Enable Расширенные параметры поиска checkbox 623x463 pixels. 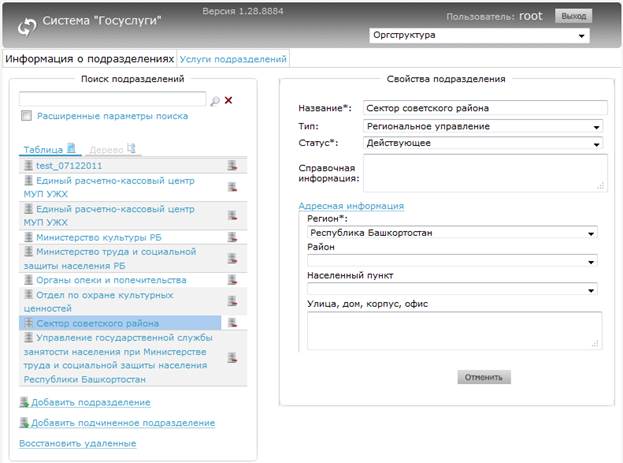(x=27, y=116)
